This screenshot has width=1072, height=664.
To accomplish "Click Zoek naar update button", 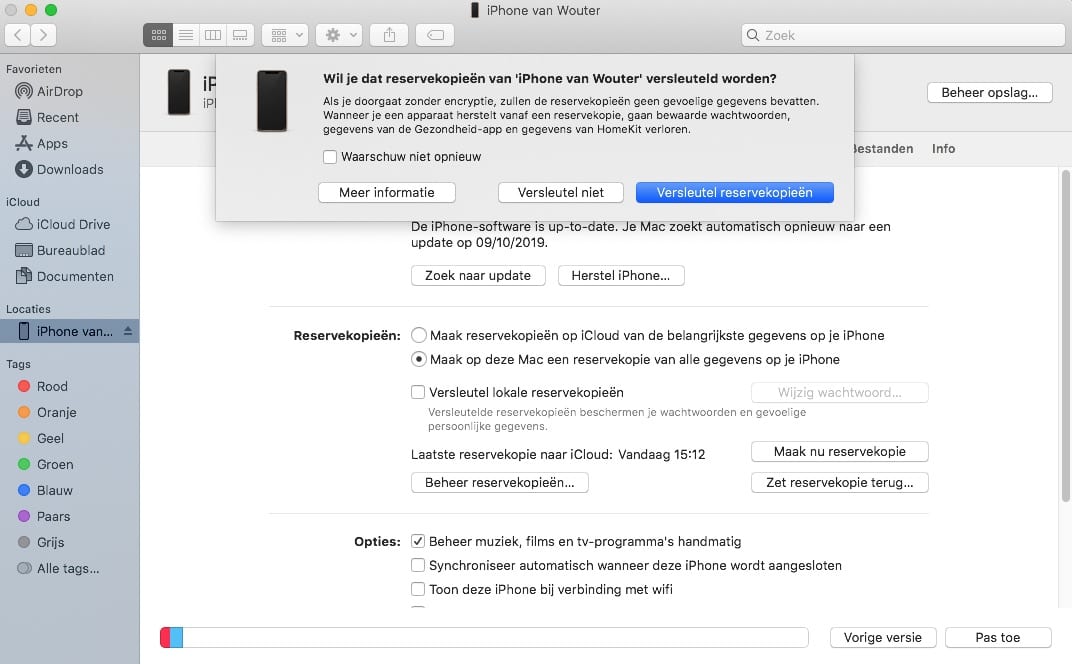I will (478, 276).
